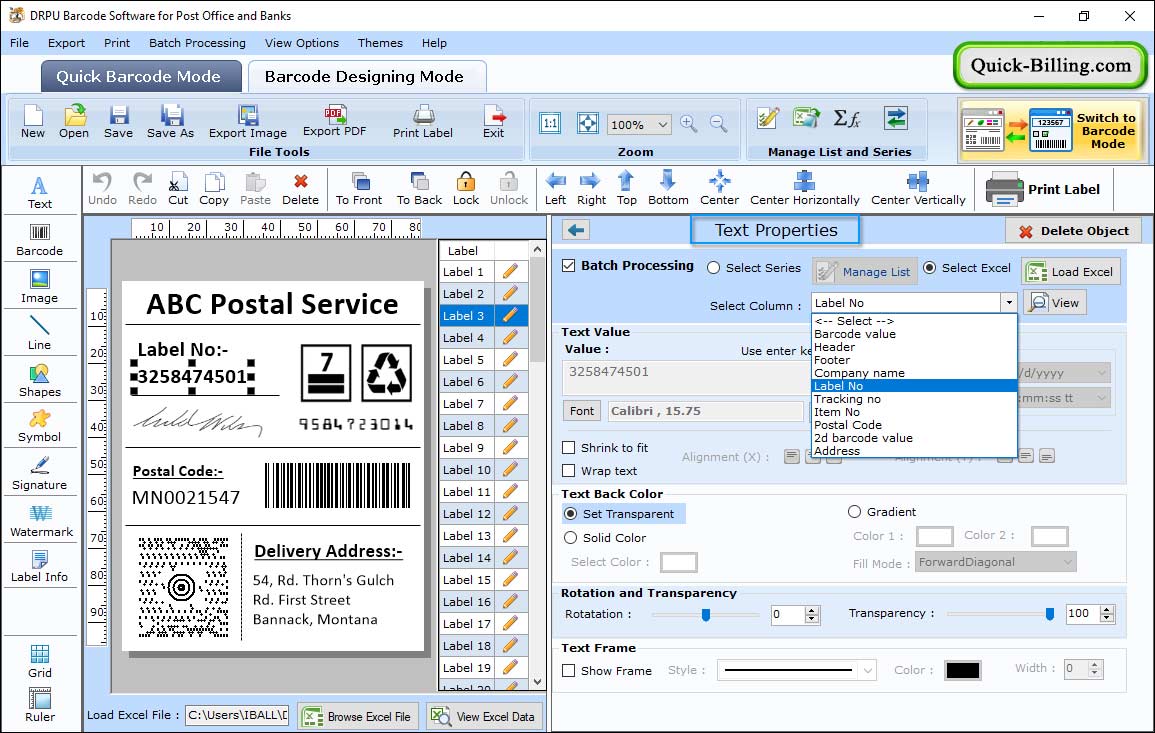The image size is (1155, 733).
Task: Create a New label file
Action: pyautogui.click(x=33, y=122)
